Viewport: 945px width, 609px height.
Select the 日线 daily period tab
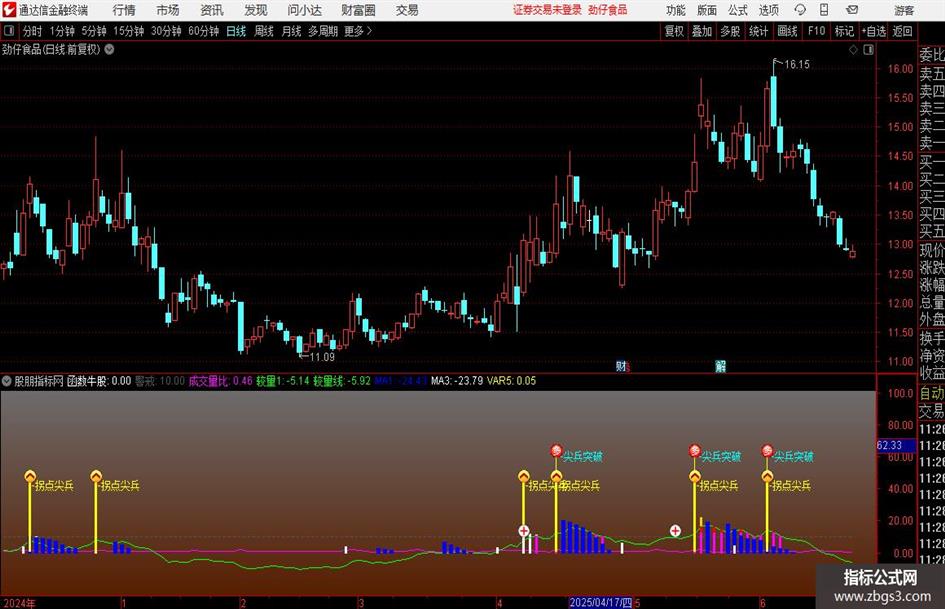[x=236, y=31]
